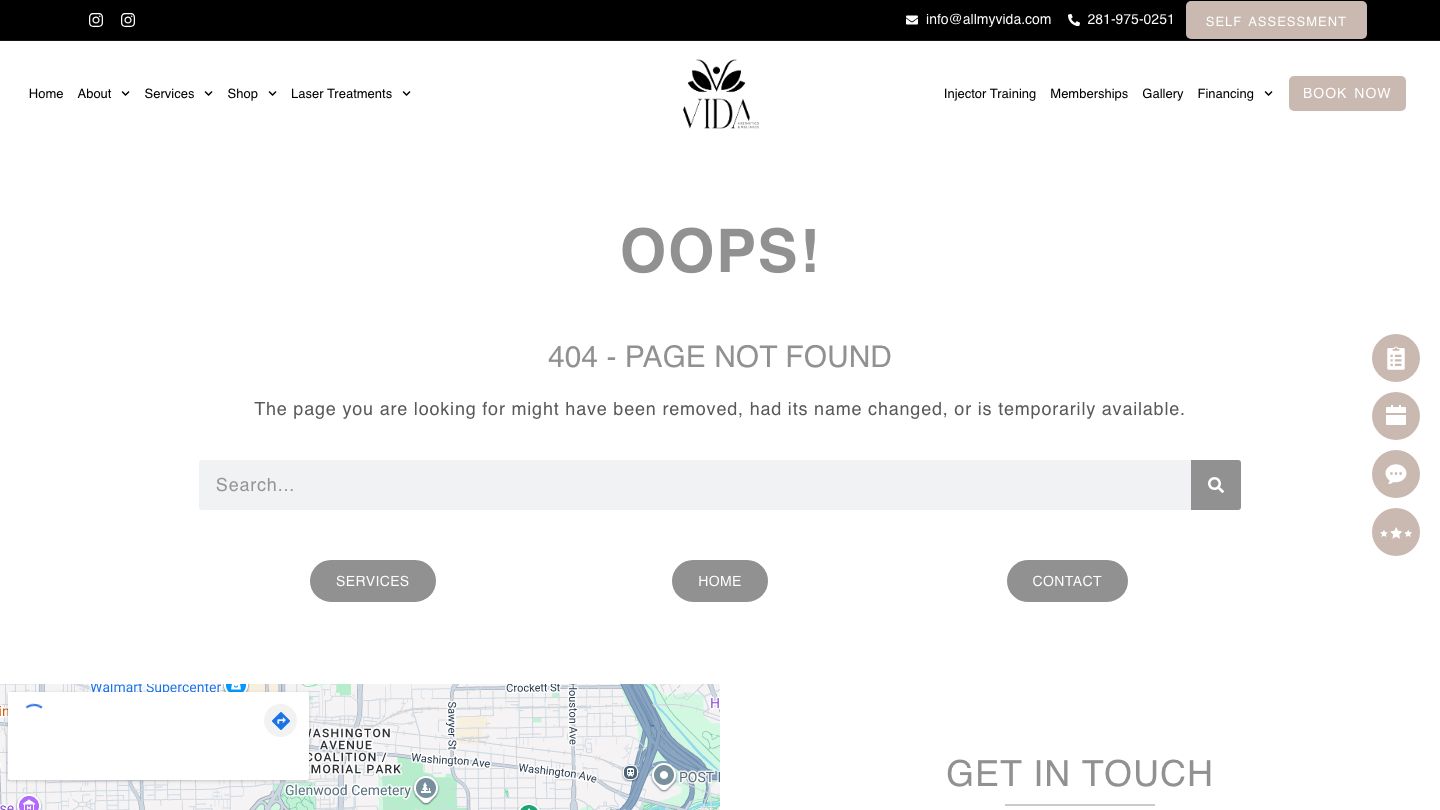Click the VIDA logo
1440x810 pixels.
[x=720, y=94]
